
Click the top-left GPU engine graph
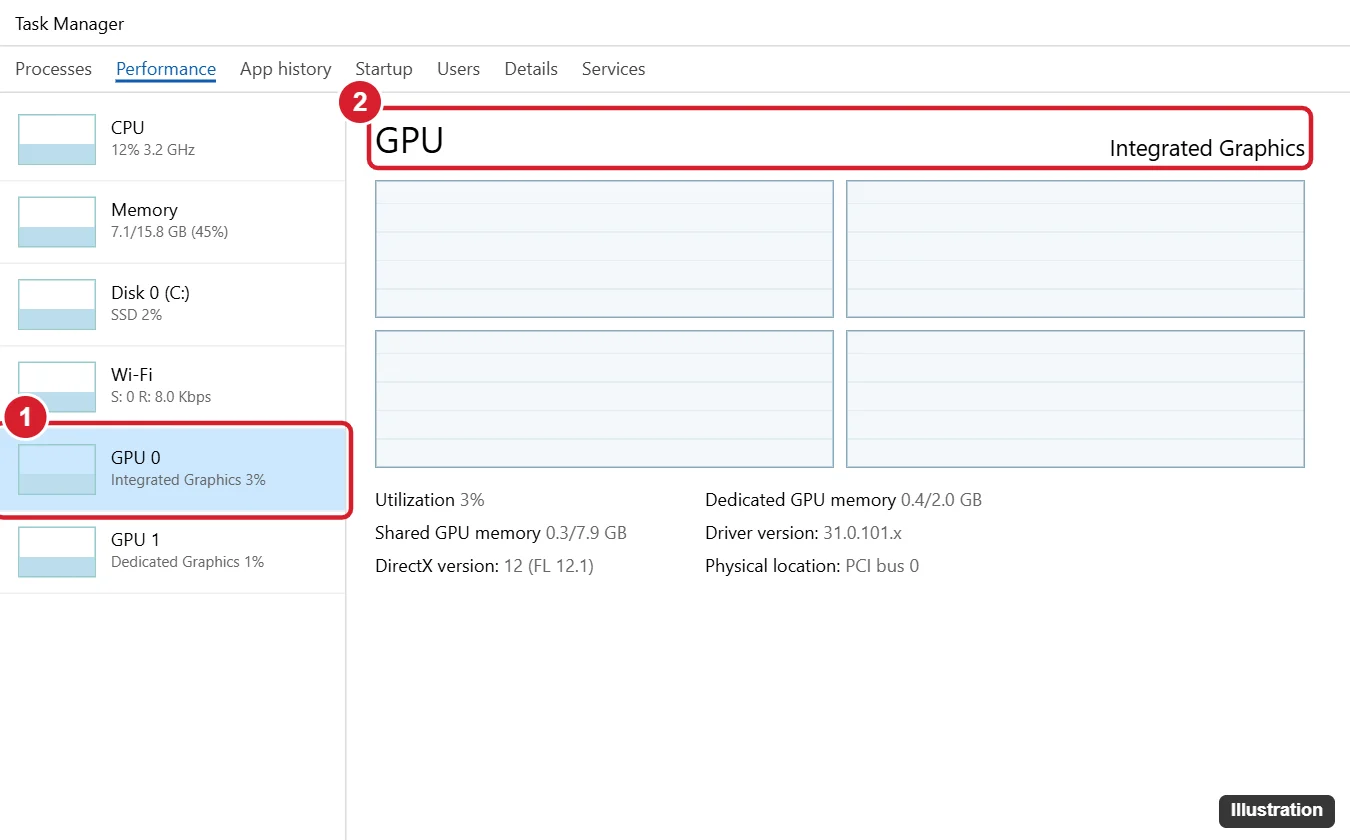click(x=604, y=249)
